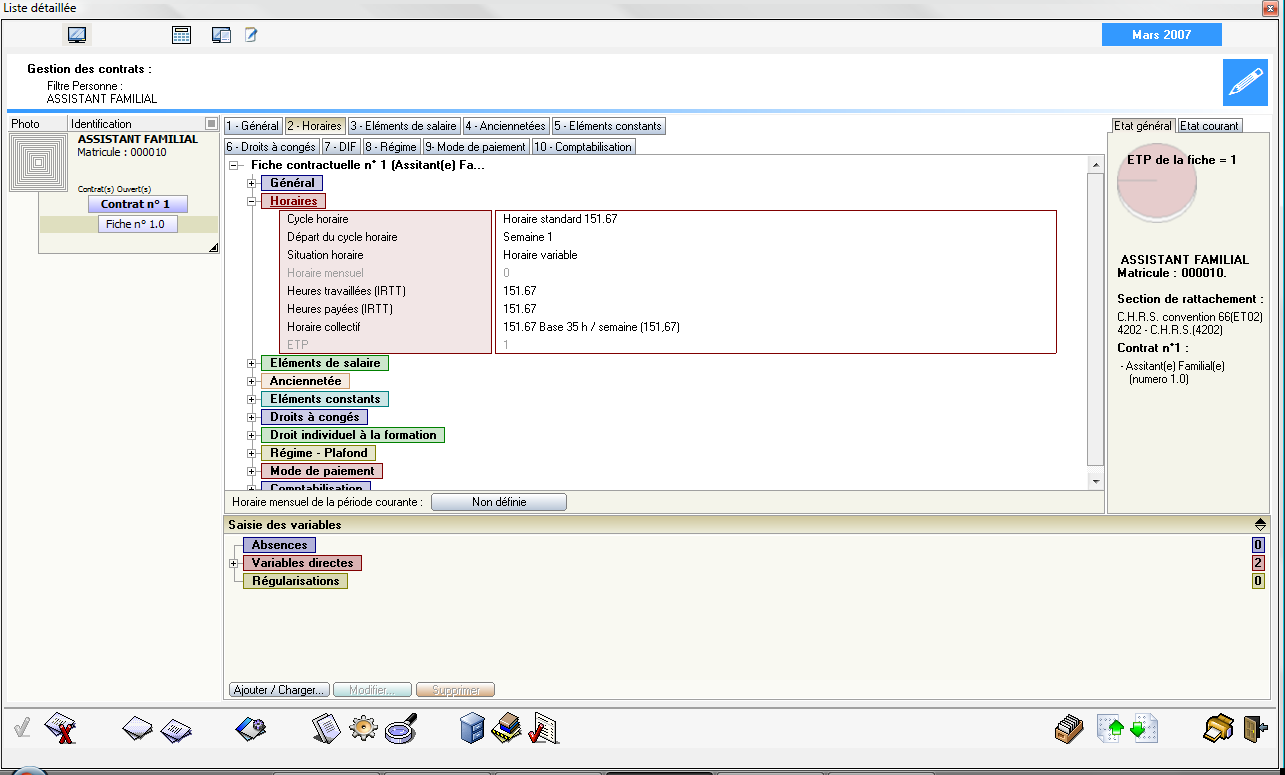Click the Horaire collectif value 151.67 Base 35 h
Image resolution: width=1285 pixels, height=775 pixels.
click(x=592, y=327)
